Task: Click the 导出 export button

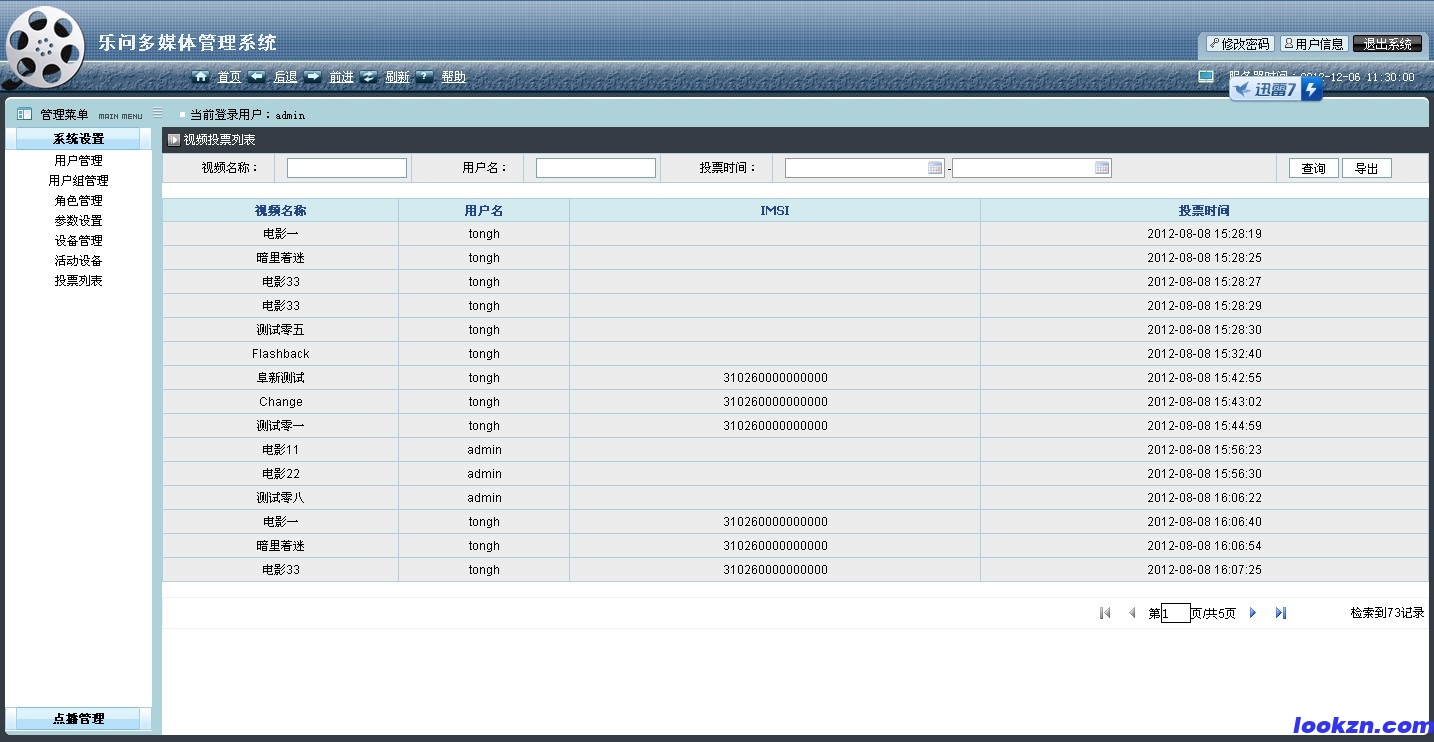Action: 1366,169
